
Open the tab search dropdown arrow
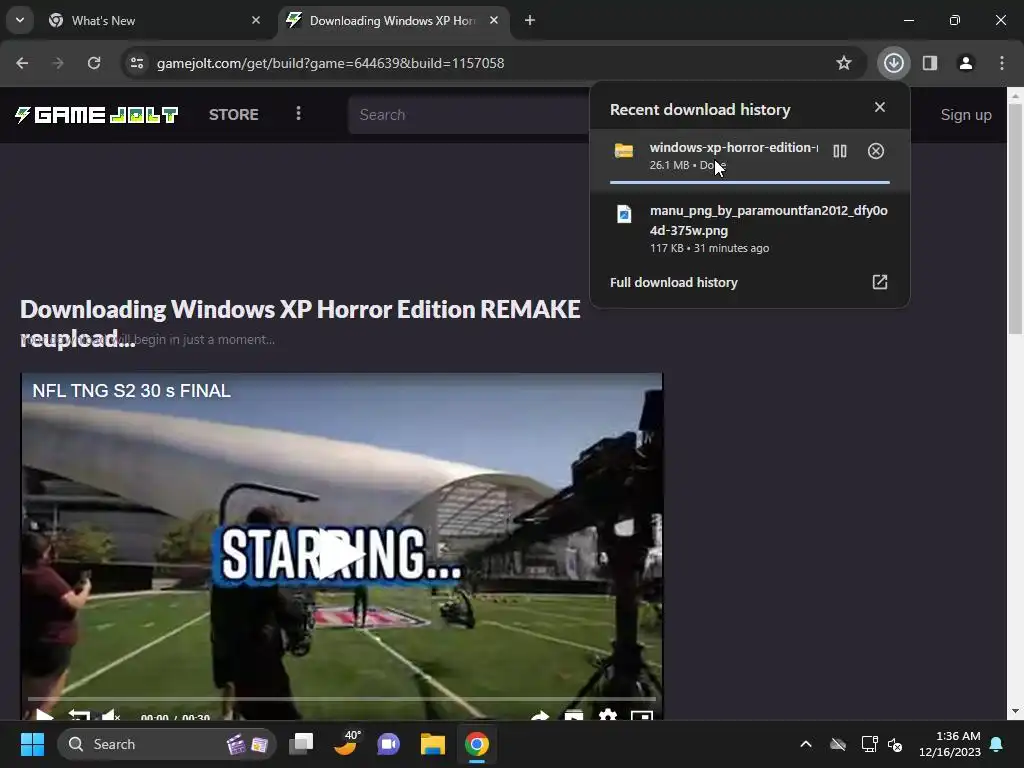click(x=20, y=20)
